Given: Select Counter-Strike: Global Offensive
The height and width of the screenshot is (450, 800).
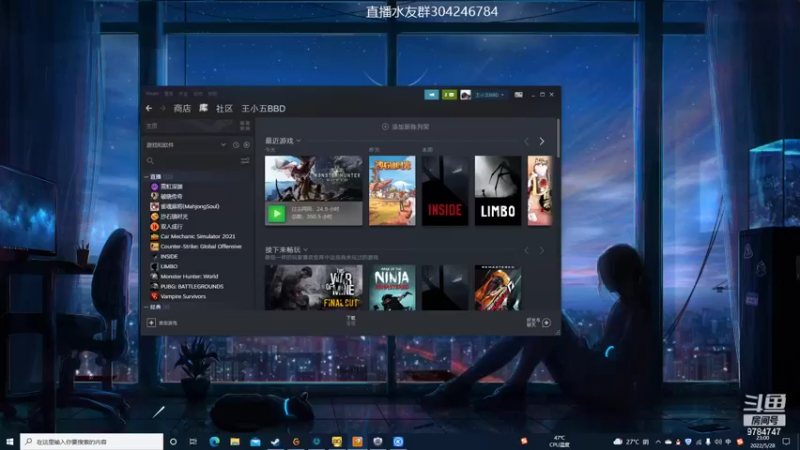Looking at the screenshot, I should [x=201, y=246].
